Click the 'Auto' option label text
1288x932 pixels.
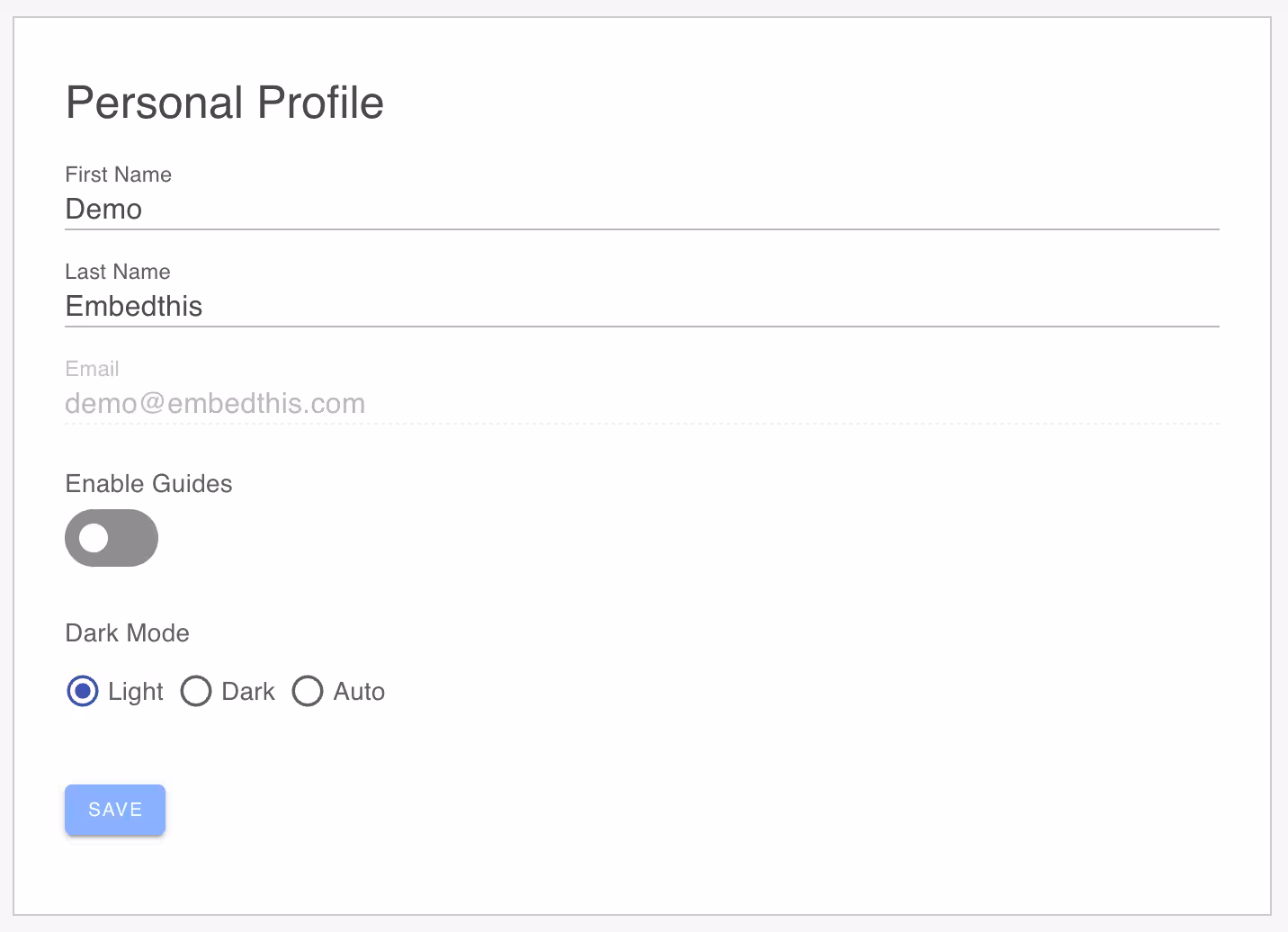(x=359, y=692)
